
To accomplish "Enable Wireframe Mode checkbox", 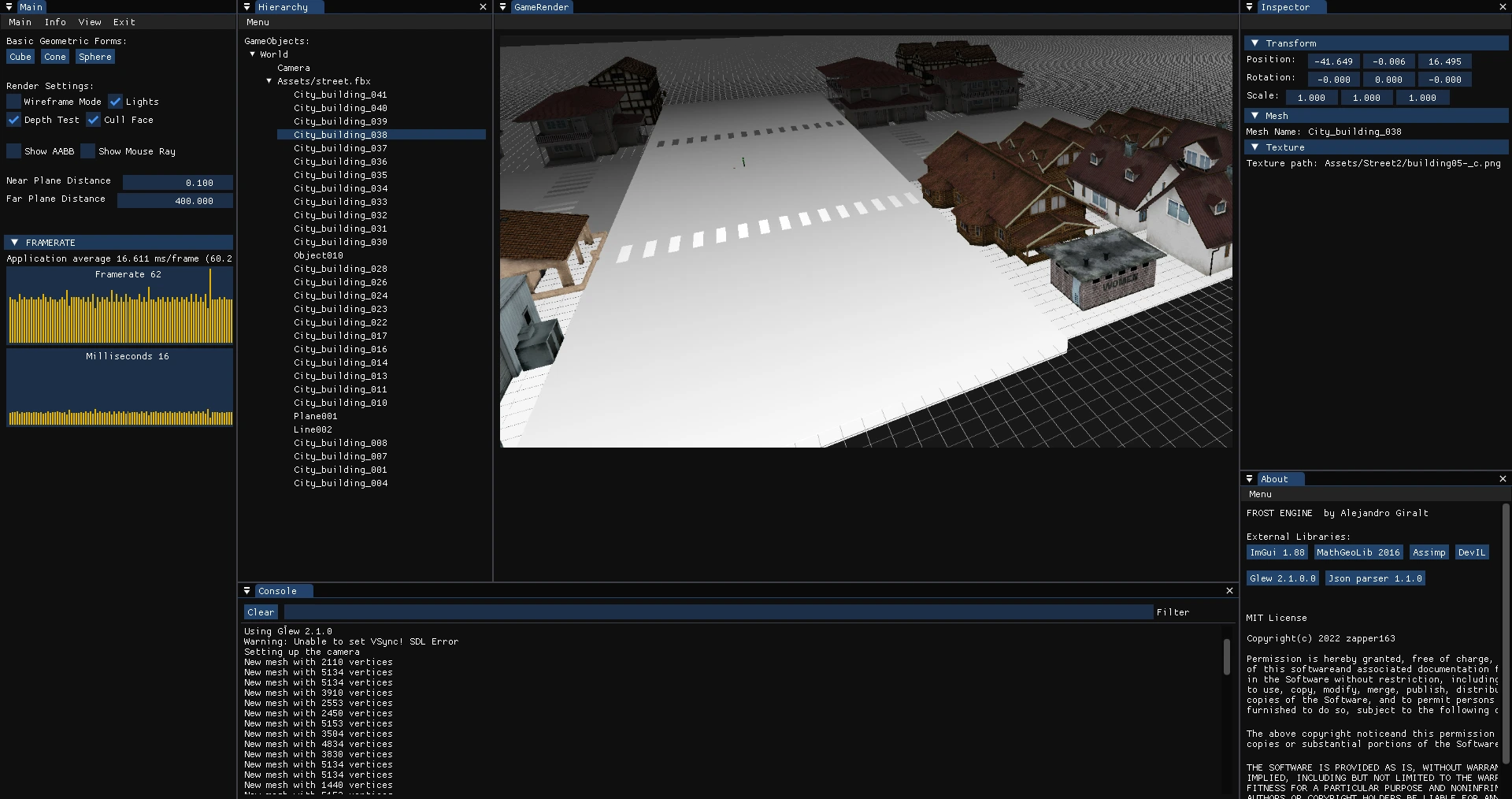I will [x=13, y=102].
